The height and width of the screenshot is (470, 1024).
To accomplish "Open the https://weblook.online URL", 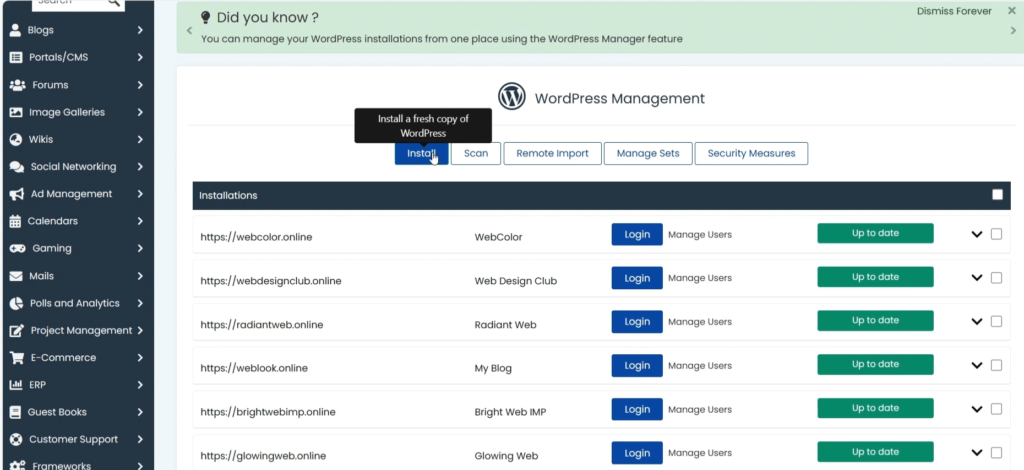I will coord(254,368).
